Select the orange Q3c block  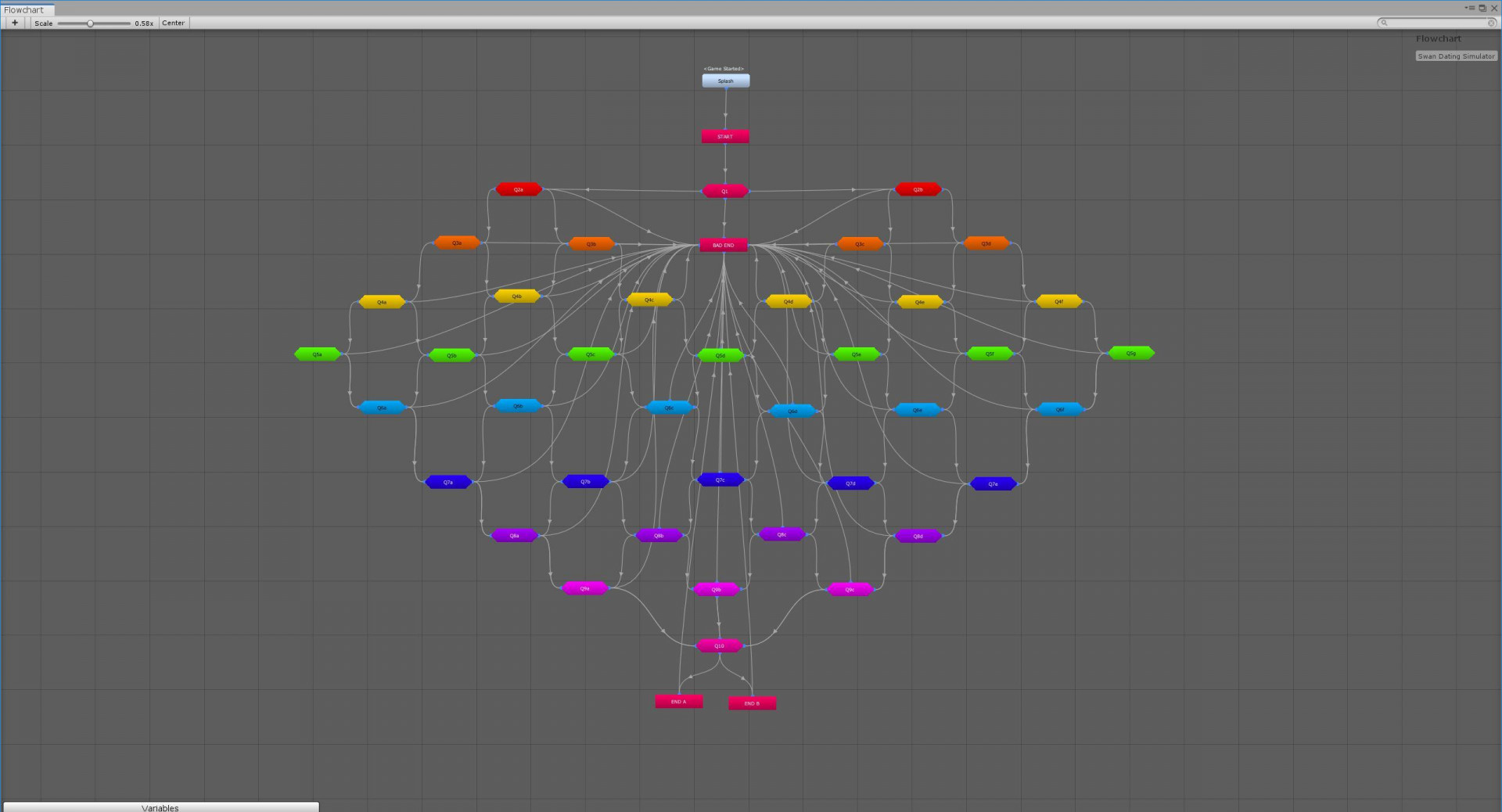point(861,244)
